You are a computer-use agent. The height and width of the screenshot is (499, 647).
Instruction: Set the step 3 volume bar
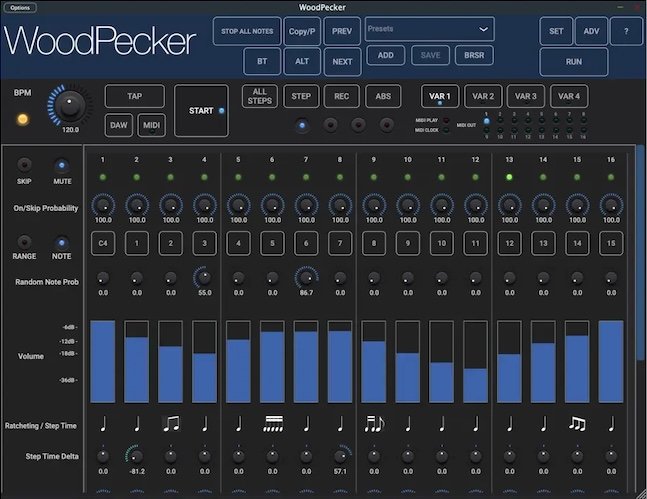[x=170, y=362]
